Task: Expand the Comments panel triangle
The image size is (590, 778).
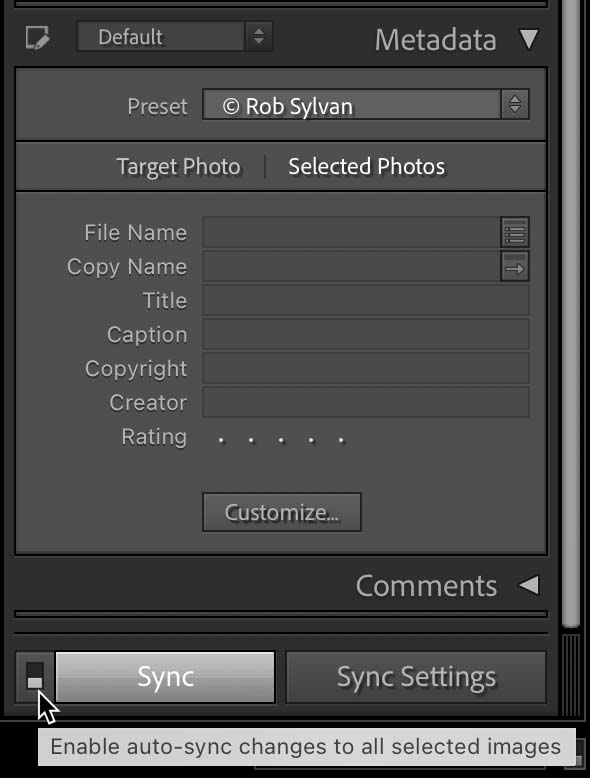Action: (x=529, y=585)
